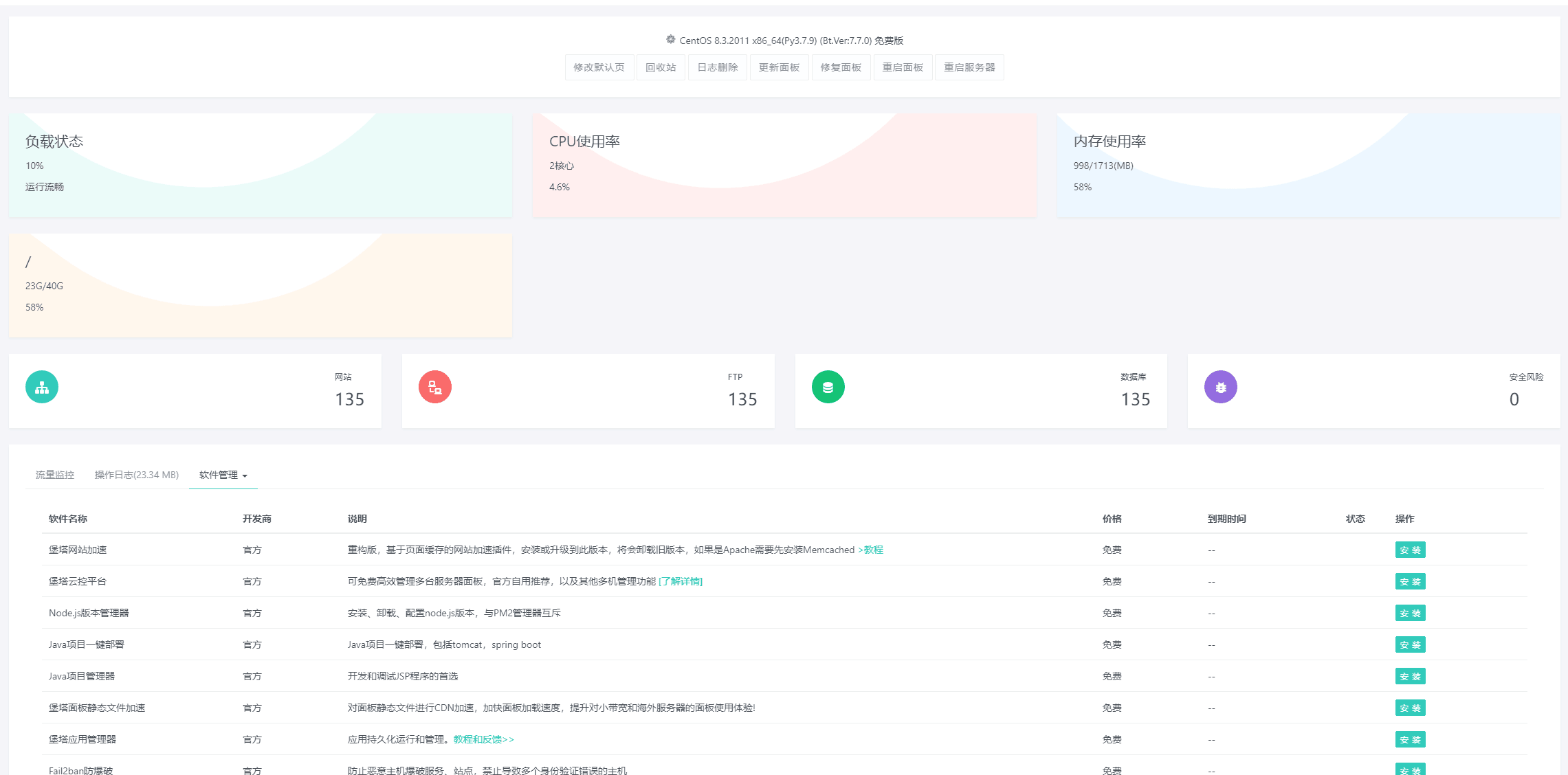Click the 网站 site management icon
Image resolution: width=1568 pixels, height=775 pixels.
[x=41, y=386]
